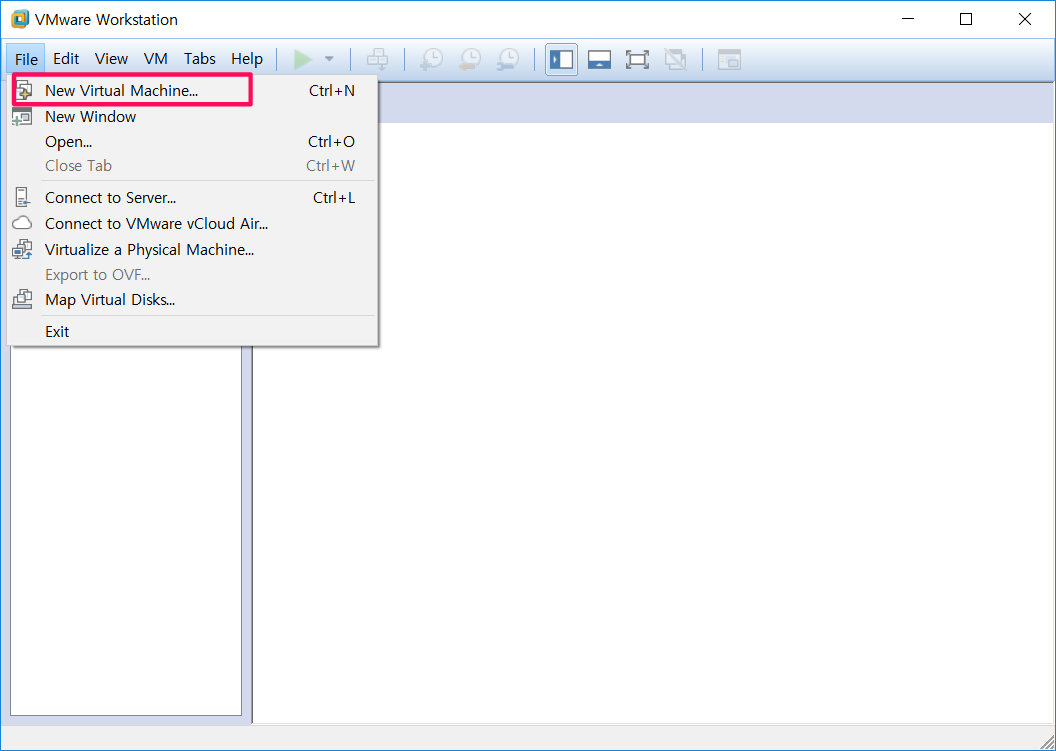Click the window resize grip corner
Viewport: 1056px width, 751px height.
(1047, 742)
